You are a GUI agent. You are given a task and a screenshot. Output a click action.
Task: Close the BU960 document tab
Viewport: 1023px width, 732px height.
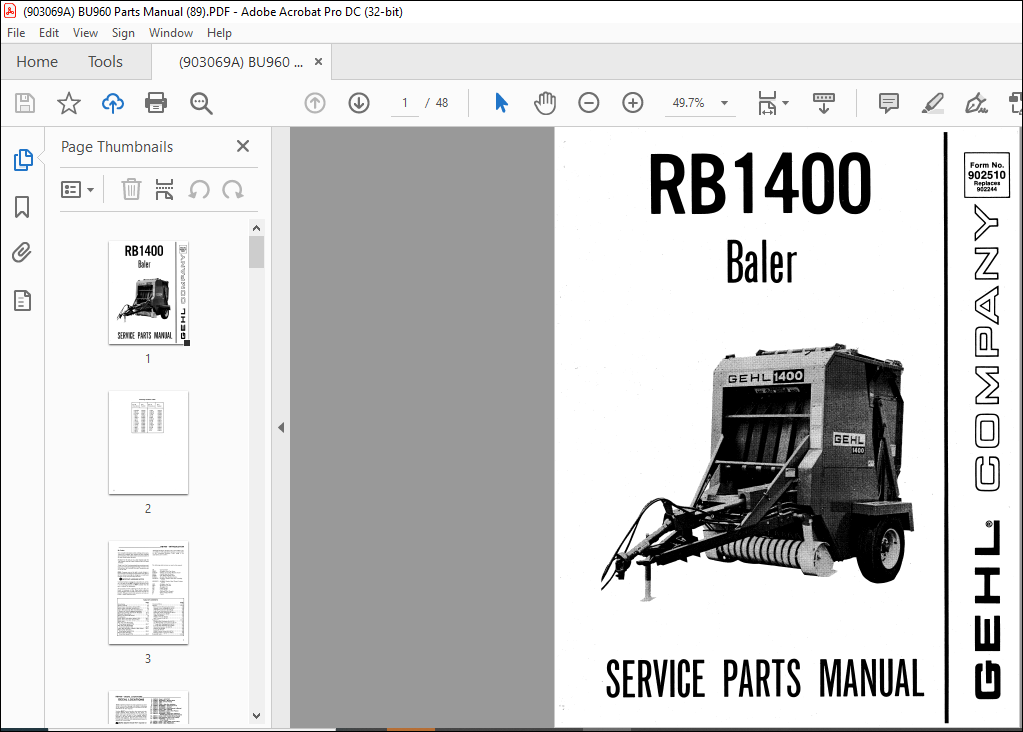pyautogui.click(x=318, y=61)
